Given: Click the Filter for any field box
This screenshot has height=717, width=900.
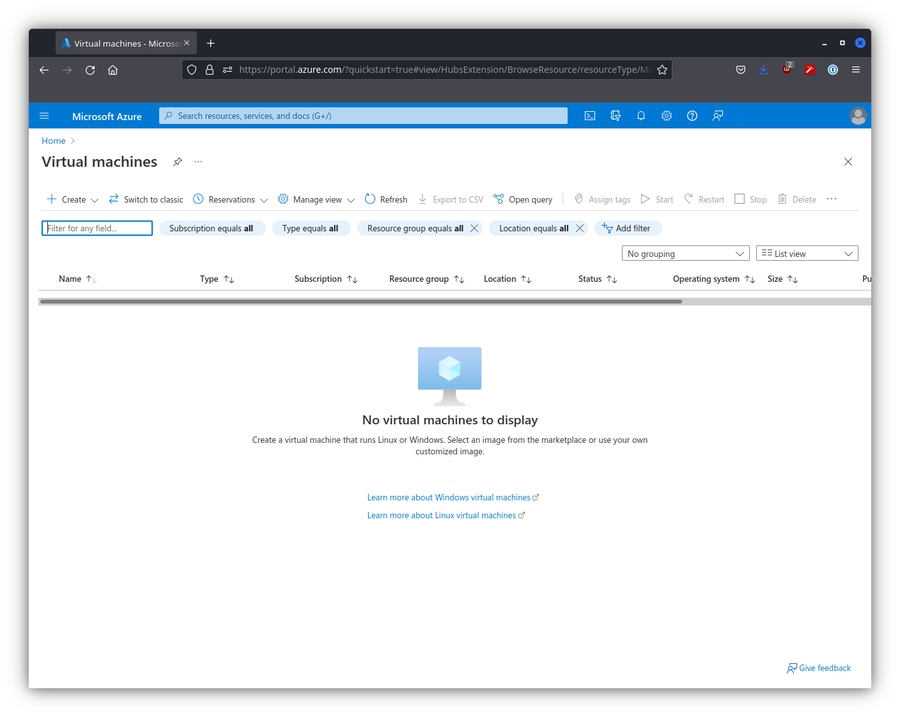Looking at the screenshot, I should pos(97,228).
